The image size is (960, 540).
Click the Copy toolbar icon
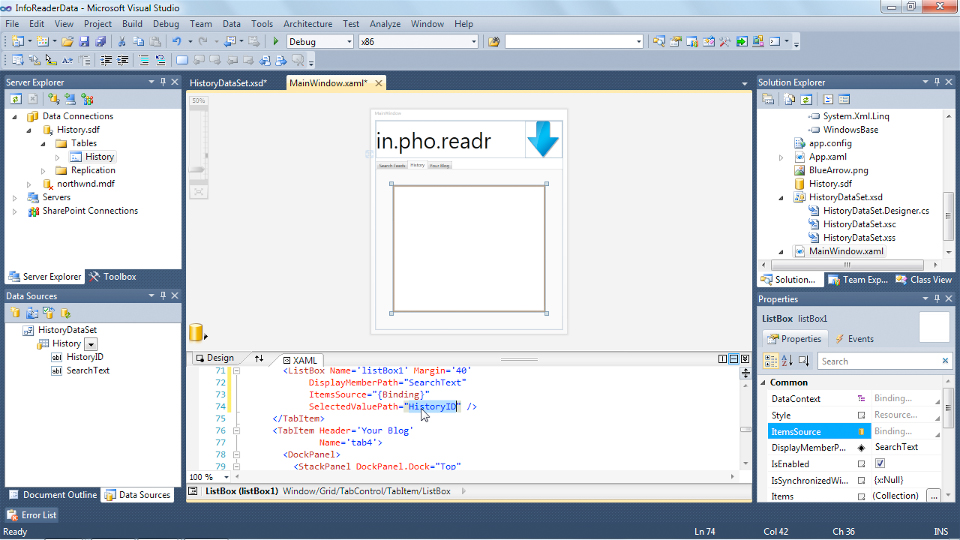coord(138,42)
